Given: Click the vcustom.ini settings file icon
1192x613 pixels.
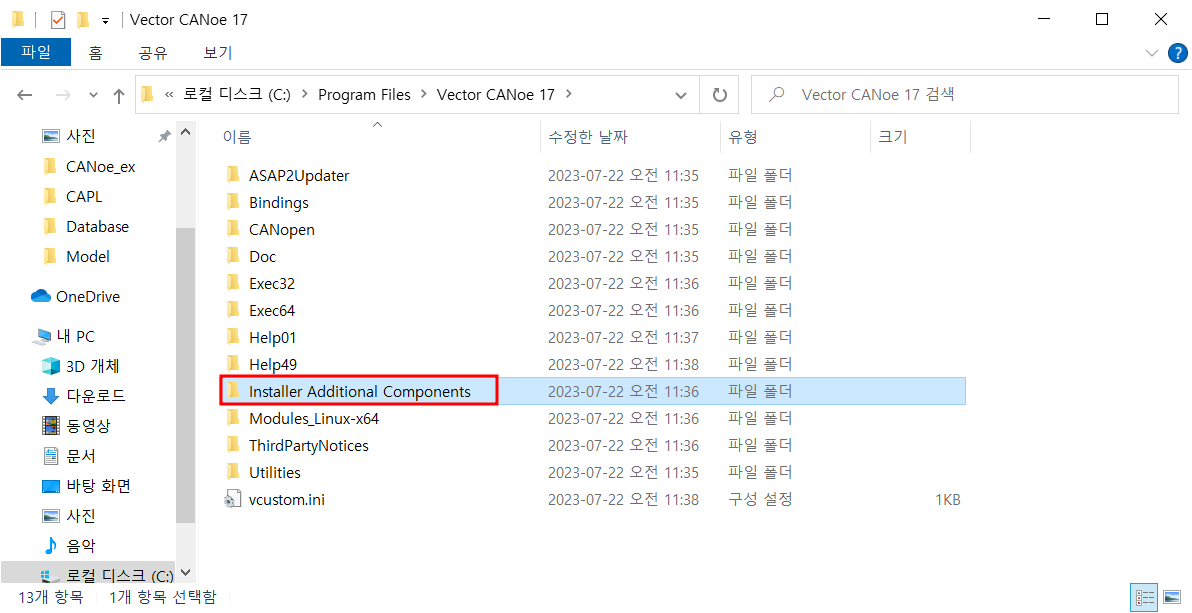Looking at the screenshot, I should point(233,500).
